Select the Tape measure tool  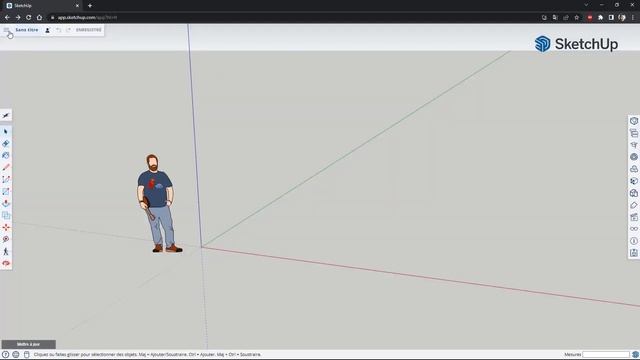(x=6, y=239)
